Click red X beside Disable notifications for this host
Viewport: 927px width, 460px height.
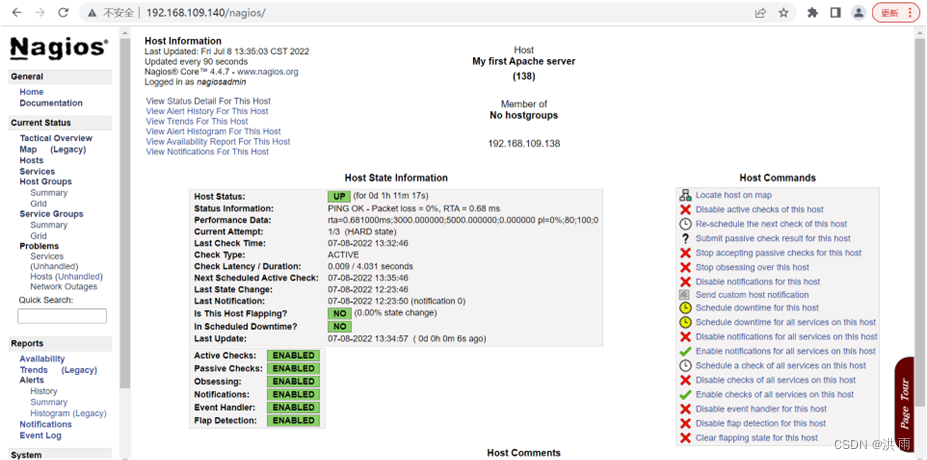point(685,282)
